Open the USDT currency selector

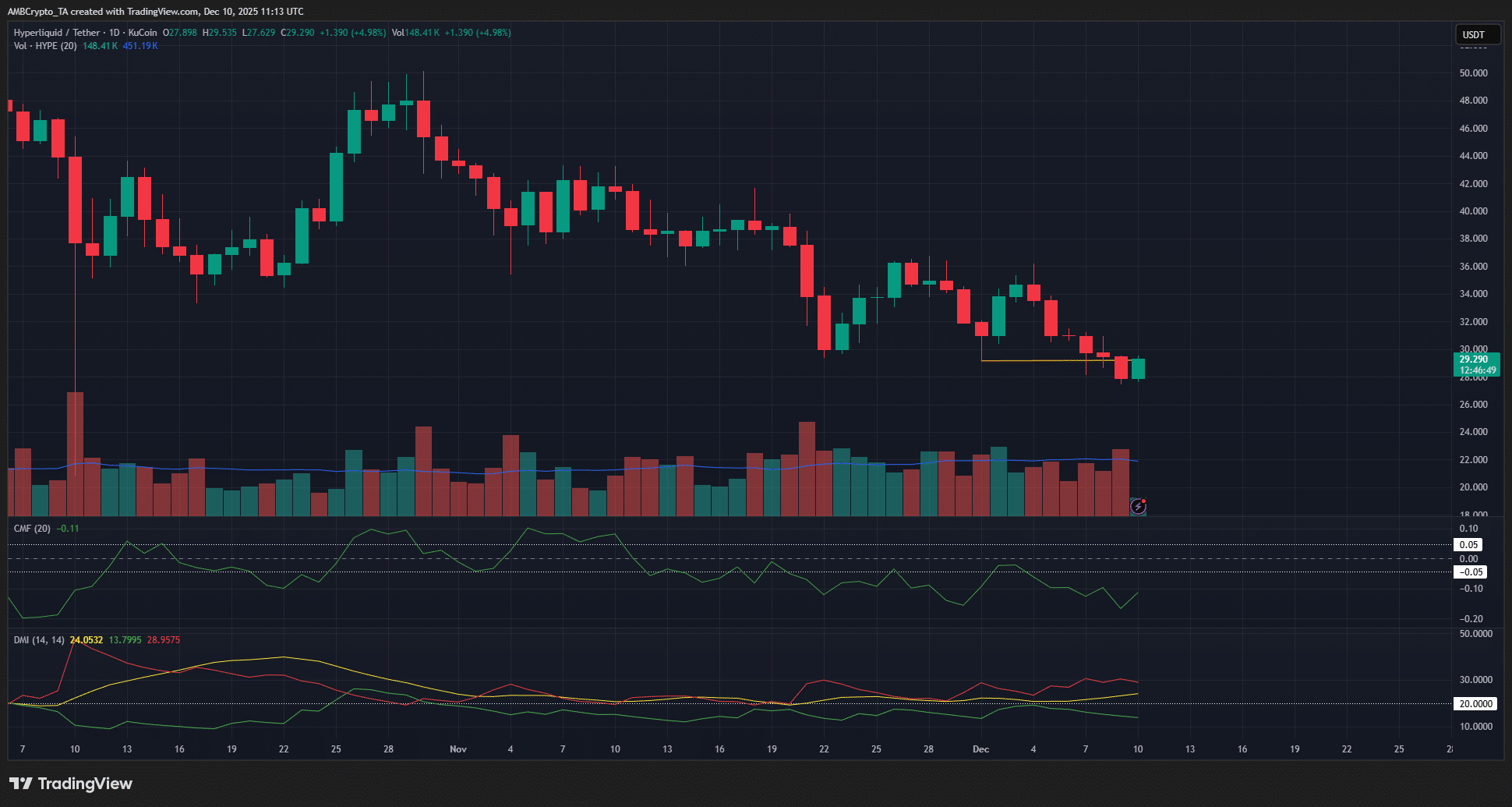pos(1477,34)
